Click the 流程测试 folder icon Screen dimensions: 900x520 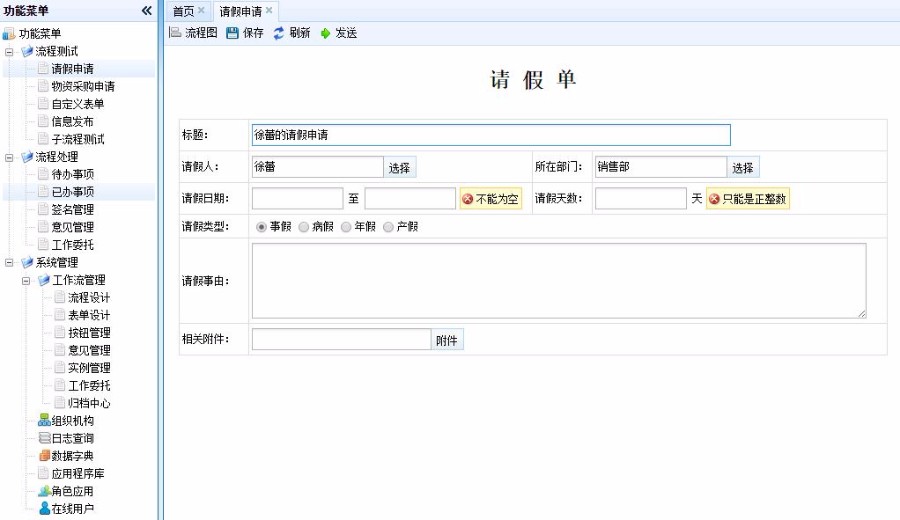[x=27, y=51]
